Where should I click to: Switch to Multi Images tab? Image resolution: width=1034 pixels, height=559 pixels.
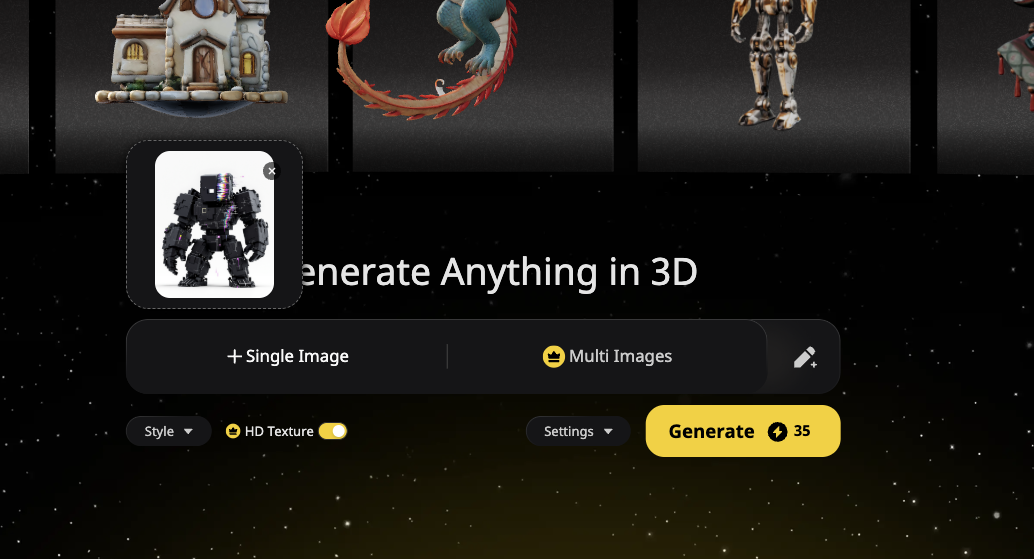607,357
